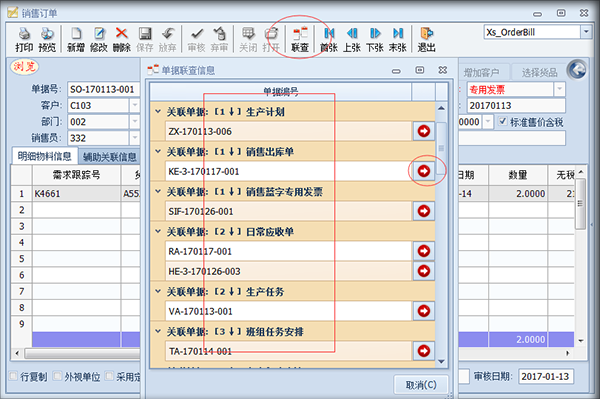Go to last record 末张
Screen dimensions: 600x399
(x=398, y=39)
